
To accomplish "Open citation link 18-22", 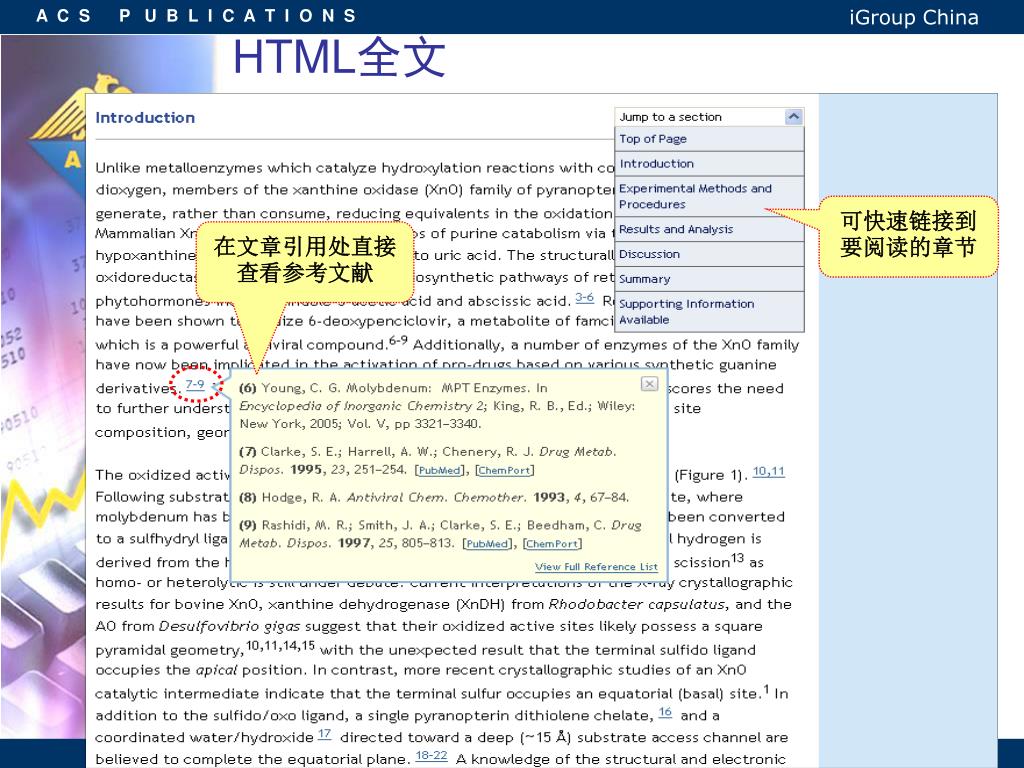I will coord(432,756).
